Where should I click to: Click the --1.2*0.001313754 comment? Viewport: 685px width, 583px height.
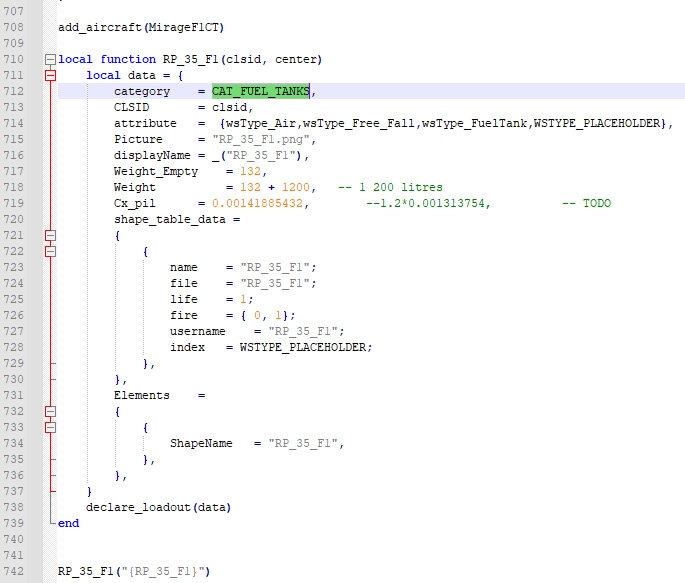pyautogui.click(x=429, y=204)
